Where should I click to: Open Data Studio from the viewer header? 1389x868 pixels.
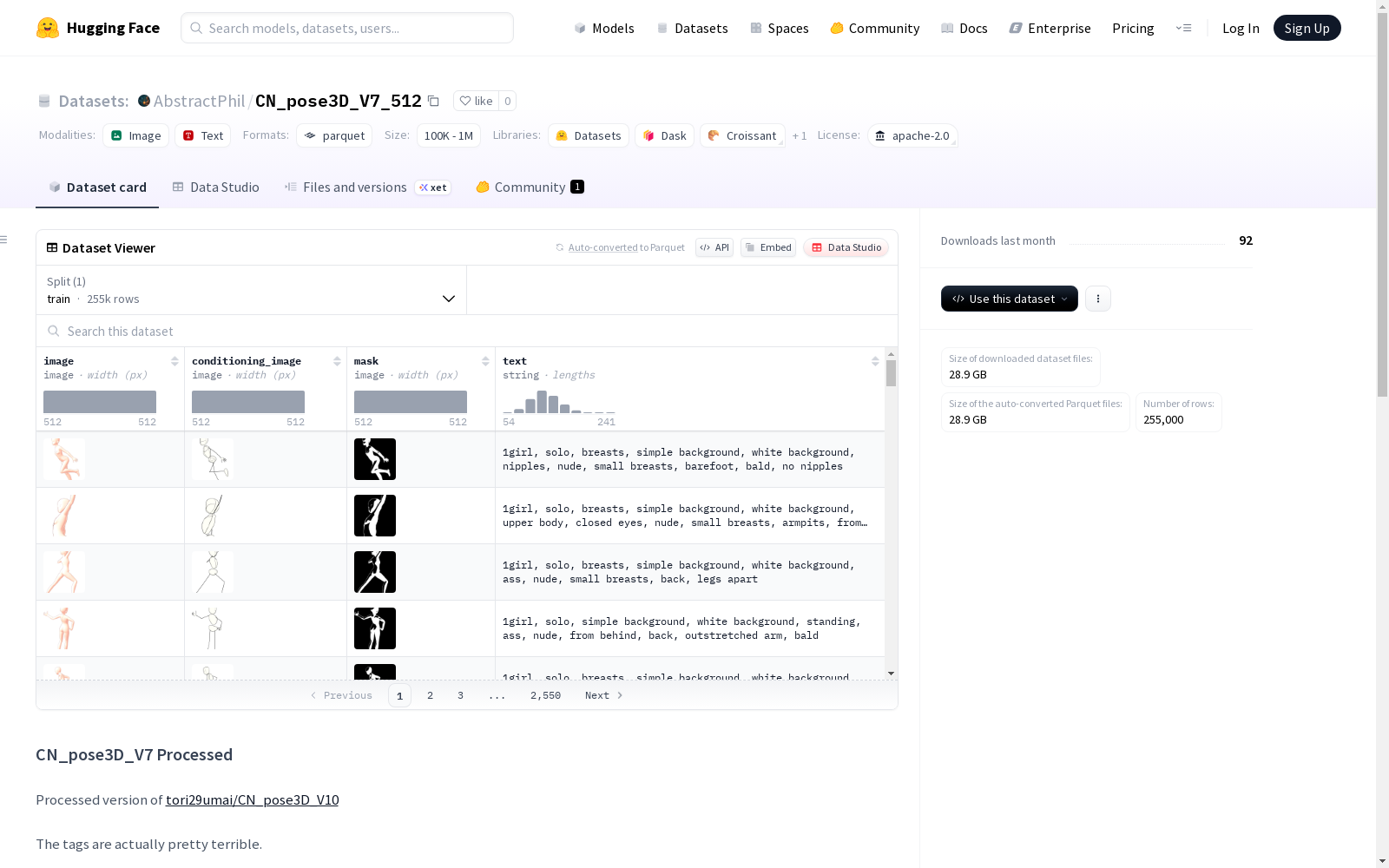[846, 247]
